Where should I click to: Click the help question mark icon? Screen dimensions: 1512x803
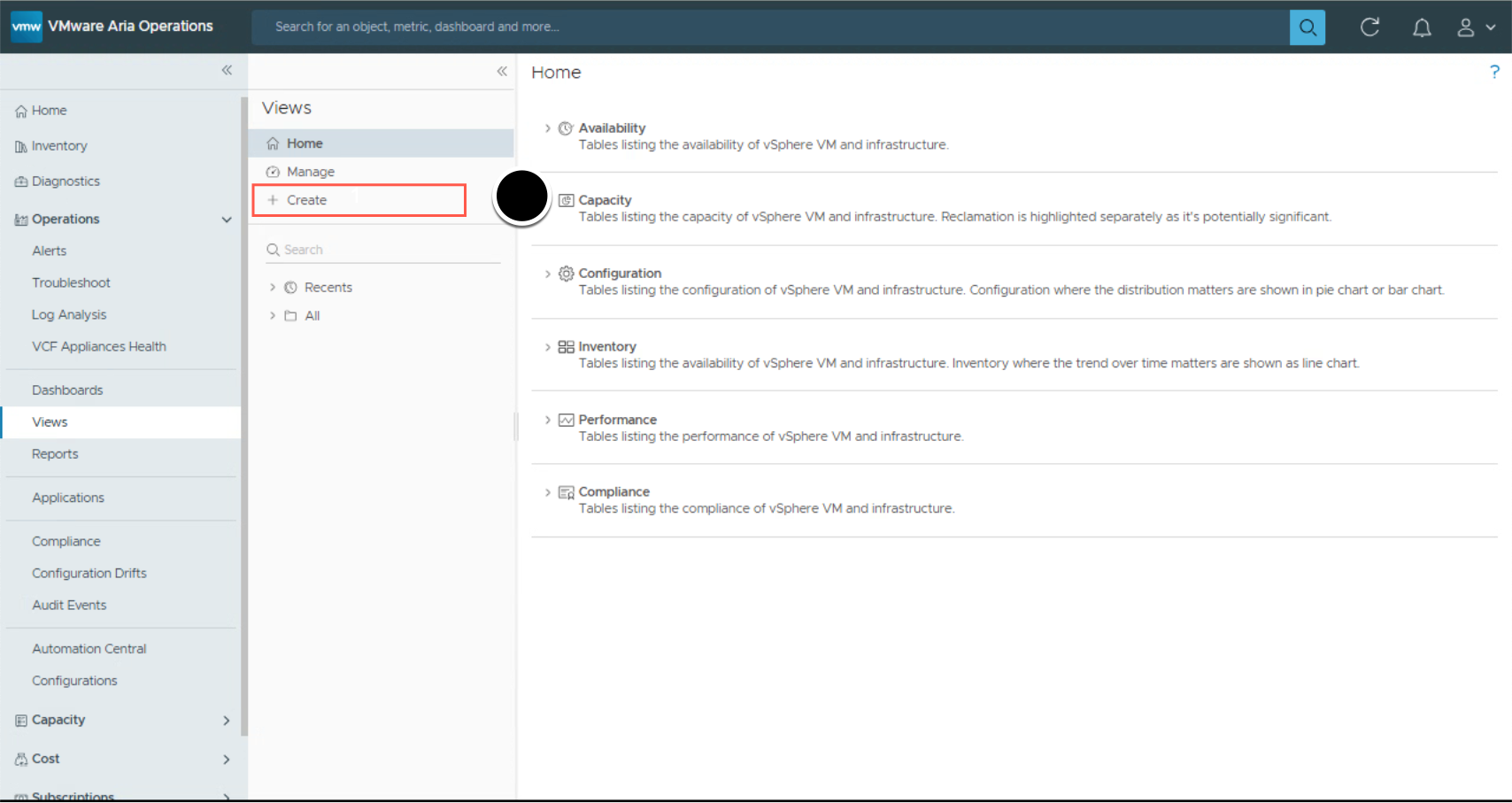pyautogui.click(x=1494, y=73)
